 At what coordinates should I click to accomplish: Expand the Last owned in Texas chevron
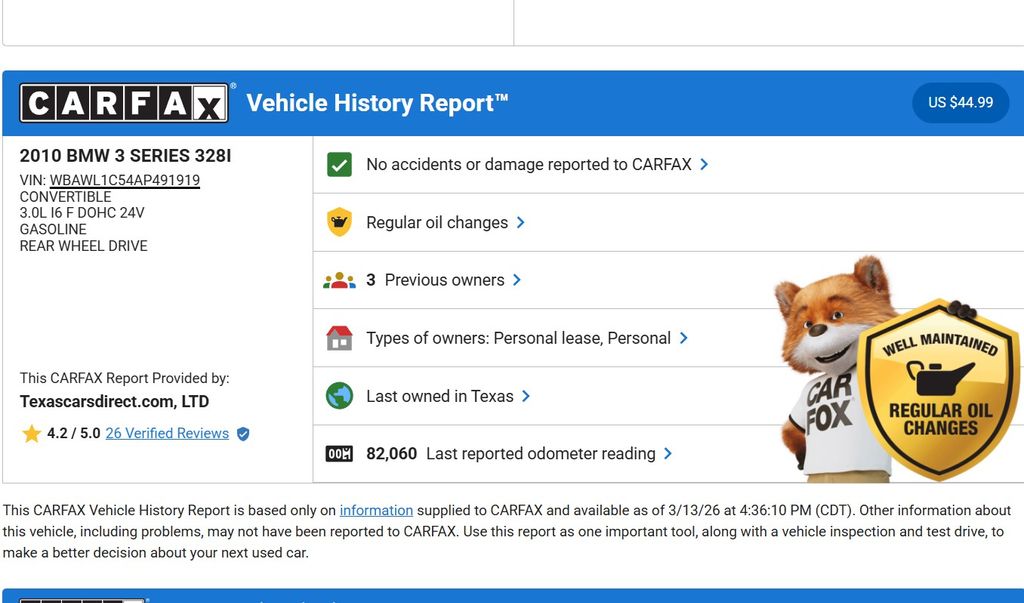point(526,396)
